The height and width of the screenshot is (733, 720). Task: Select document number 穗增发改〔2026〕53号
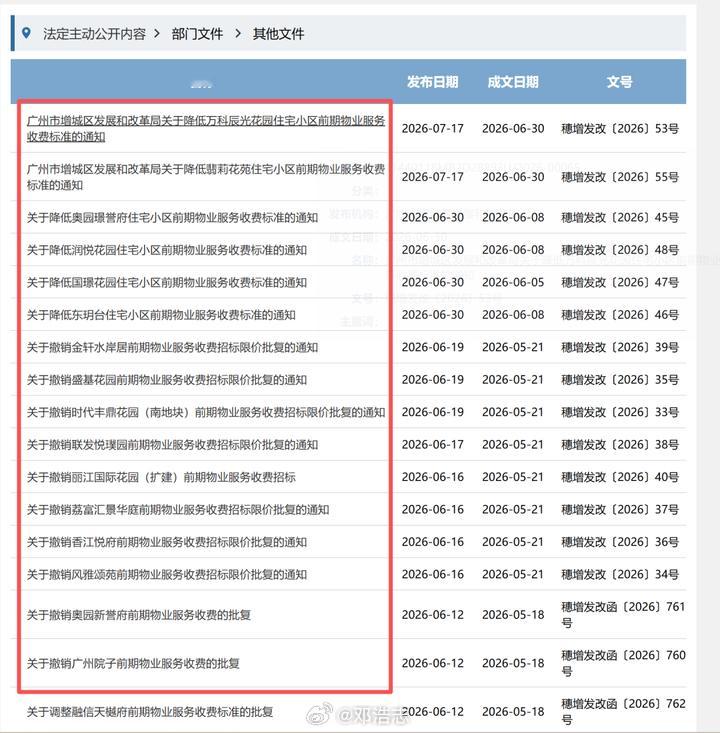(619, 129)
